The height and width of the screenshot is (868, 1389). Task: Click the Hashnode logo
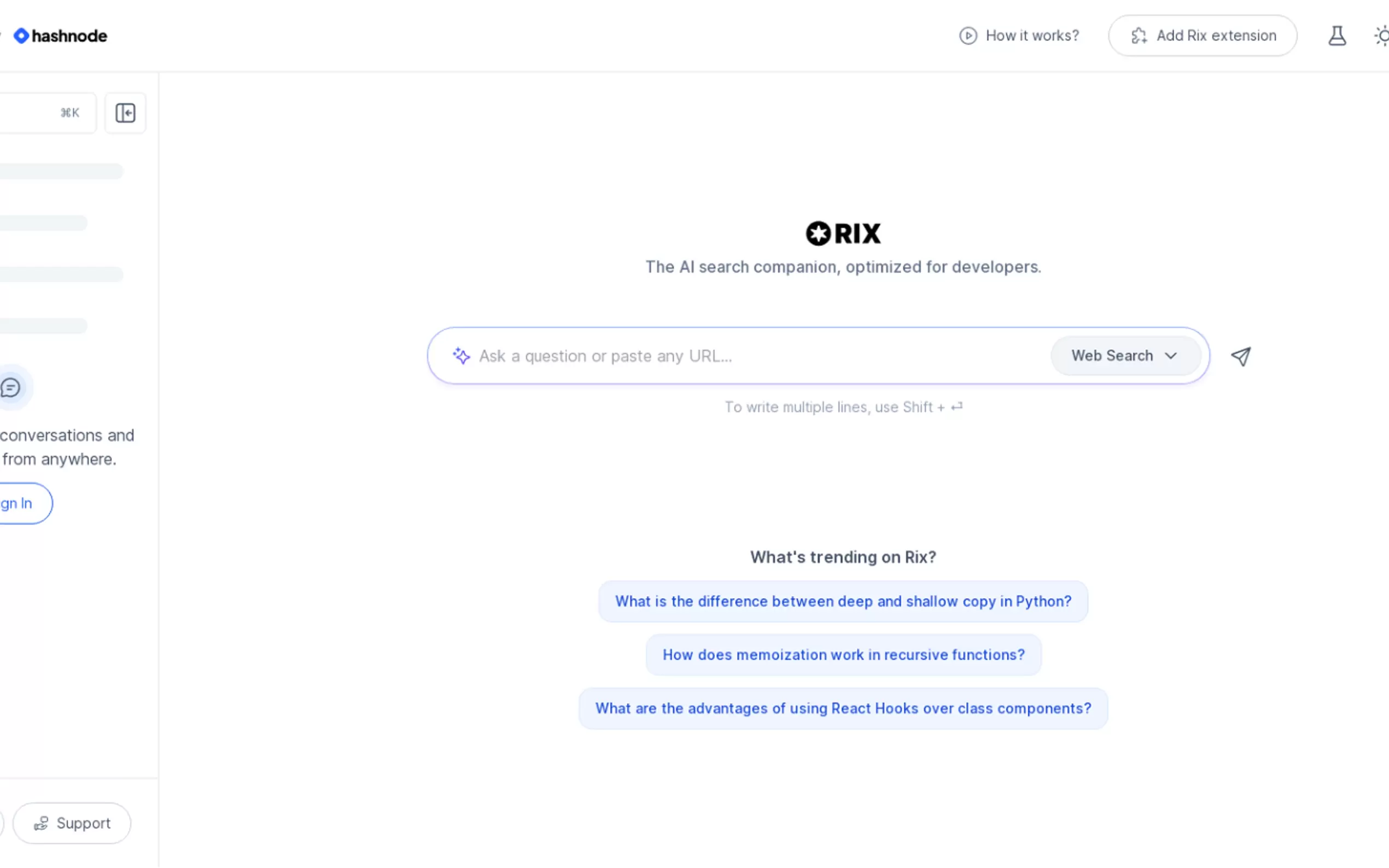(x=61, y=36)
